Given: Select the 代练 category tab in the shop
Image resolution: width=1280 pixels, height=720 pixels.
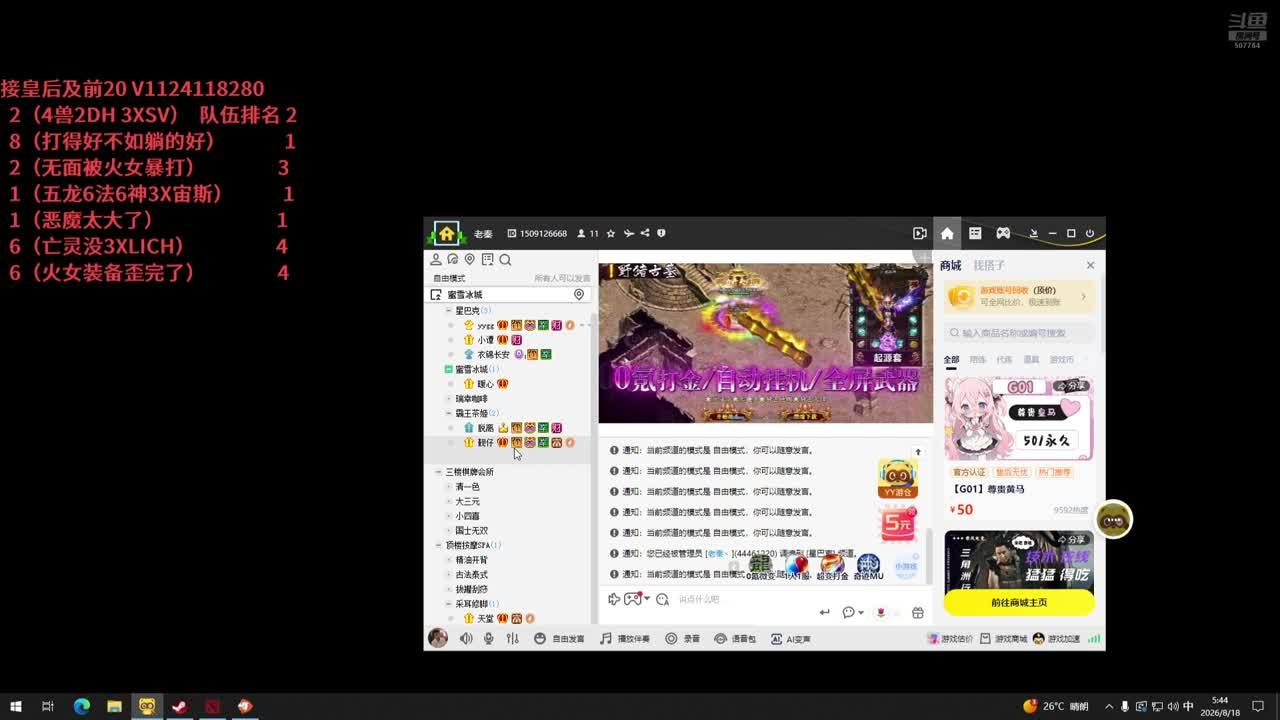Looking at the screenshot, I should tap(1004, 359).
